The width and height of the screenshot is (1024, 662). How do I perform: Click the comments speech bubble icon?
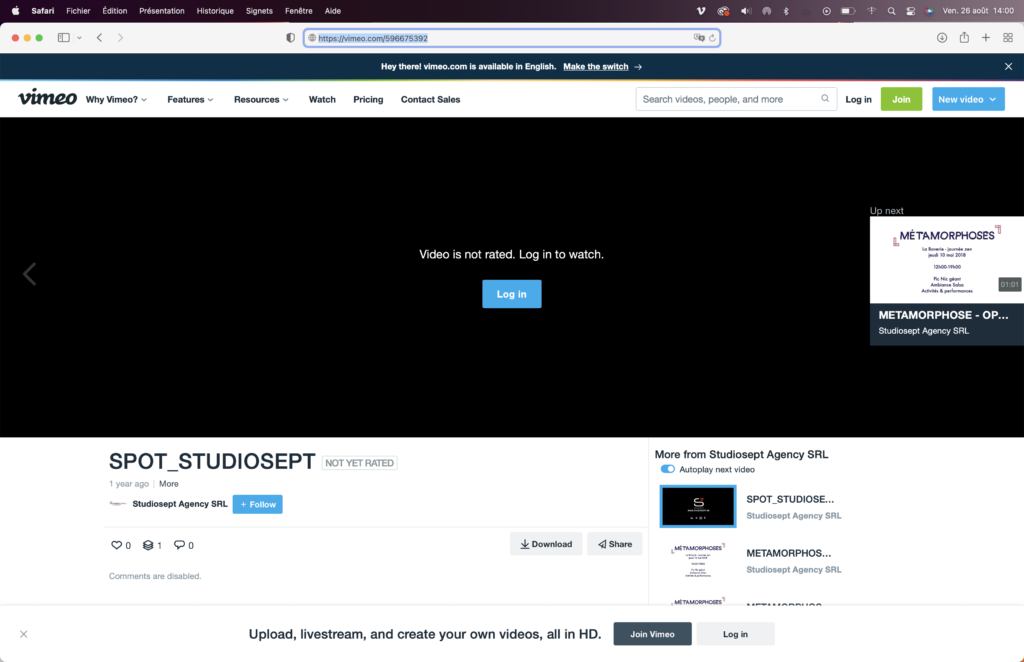coord(179,544)
